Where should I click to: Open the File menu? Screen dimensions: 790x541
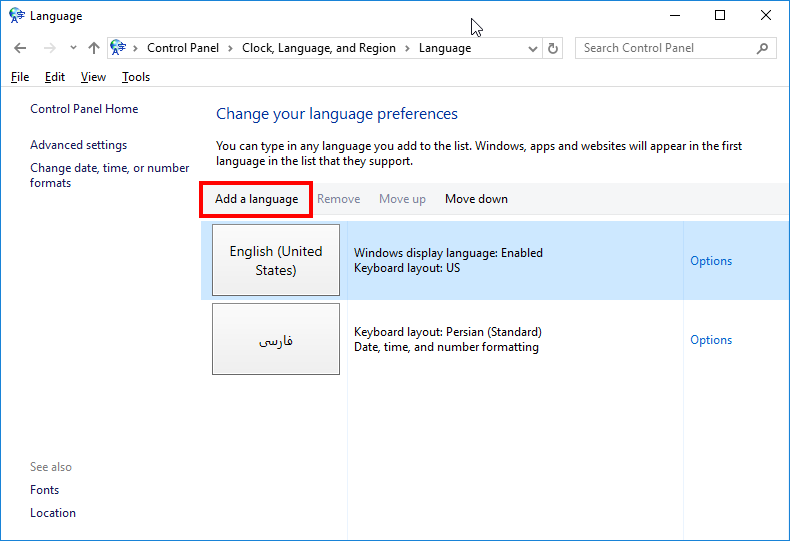pyautogui.click(x=20, y=77)
